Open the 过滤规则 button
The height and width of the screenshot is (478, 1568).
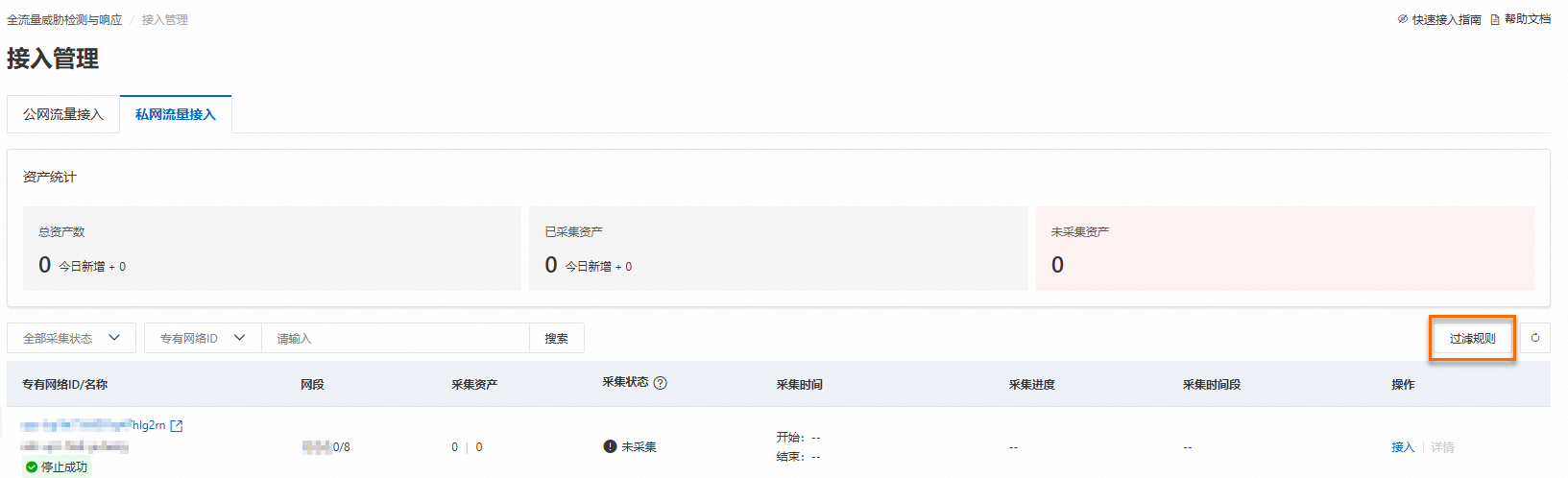(x=1472, y=338)
